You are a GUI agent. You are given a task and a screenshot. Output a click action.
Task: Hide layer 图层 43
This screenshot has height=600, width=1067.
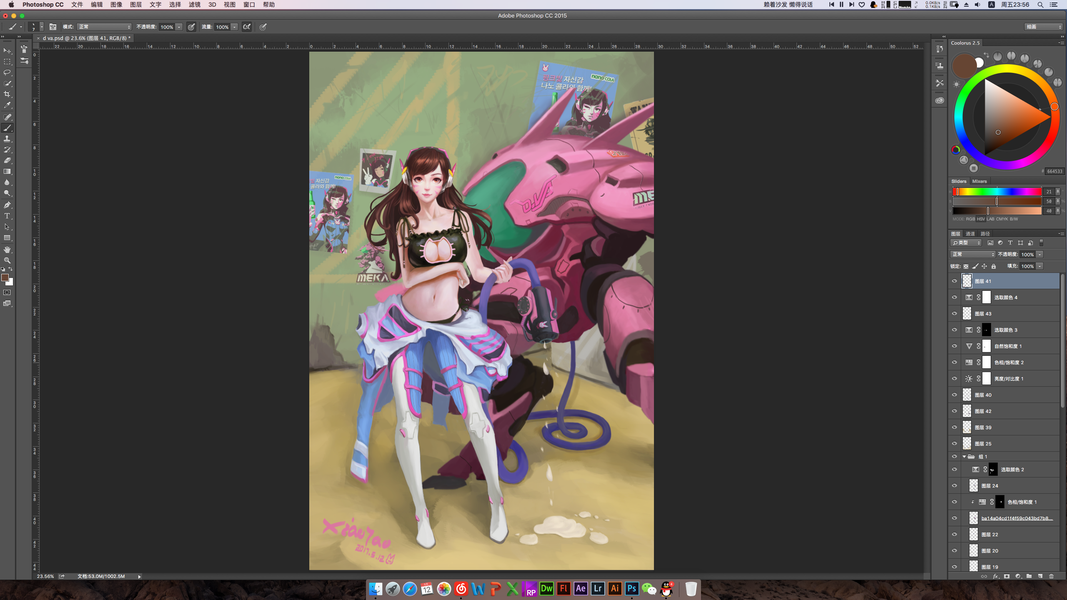pyautogui.click(x=954, y=314)
